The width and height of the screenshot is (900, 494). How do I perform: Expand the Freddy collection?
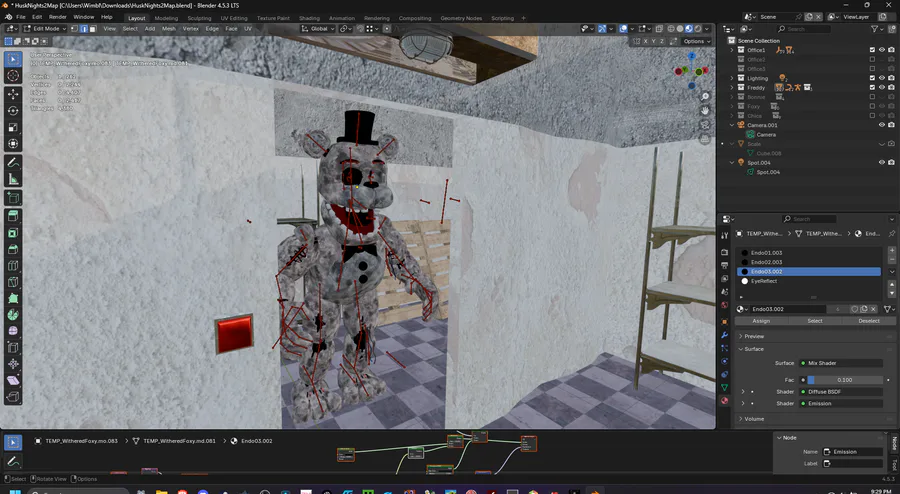click(732, 87)
